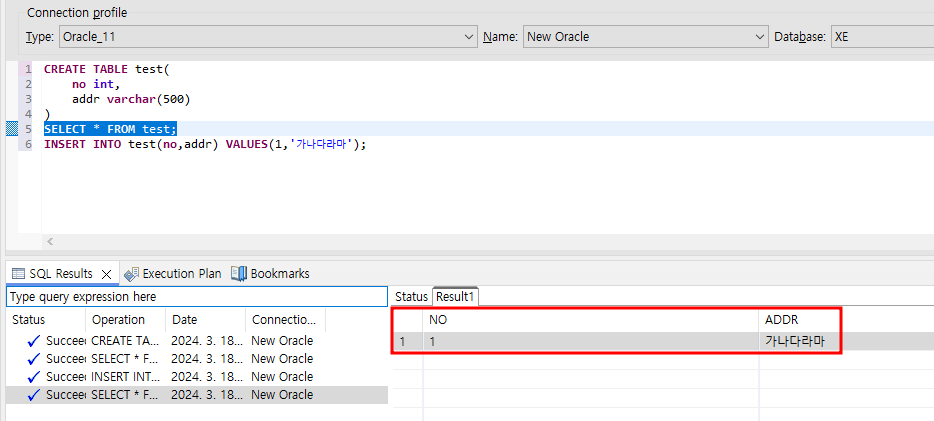
Task: Select the NO cell with value 1
Action: click(x=591, y=342)
